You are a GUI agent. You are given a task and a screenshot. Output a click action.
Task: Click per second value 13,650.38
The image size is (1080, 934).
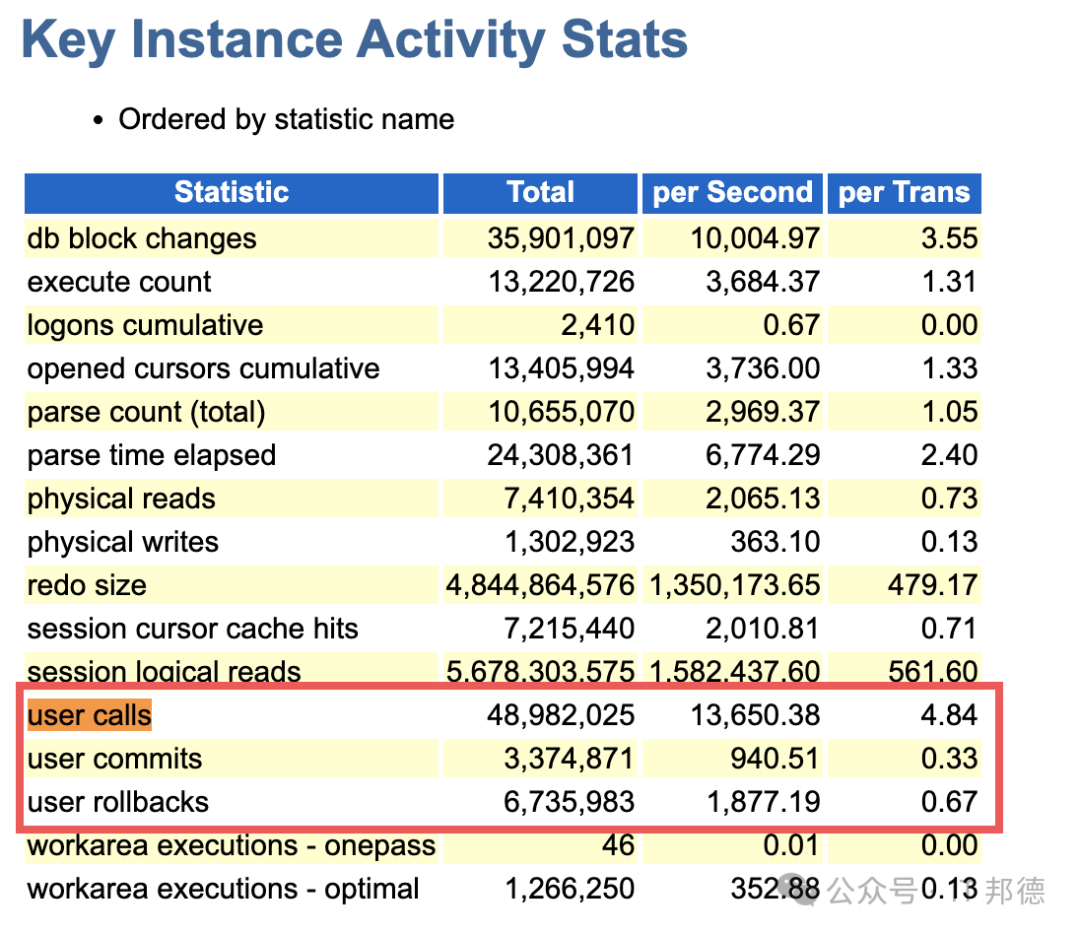(755, 716)
